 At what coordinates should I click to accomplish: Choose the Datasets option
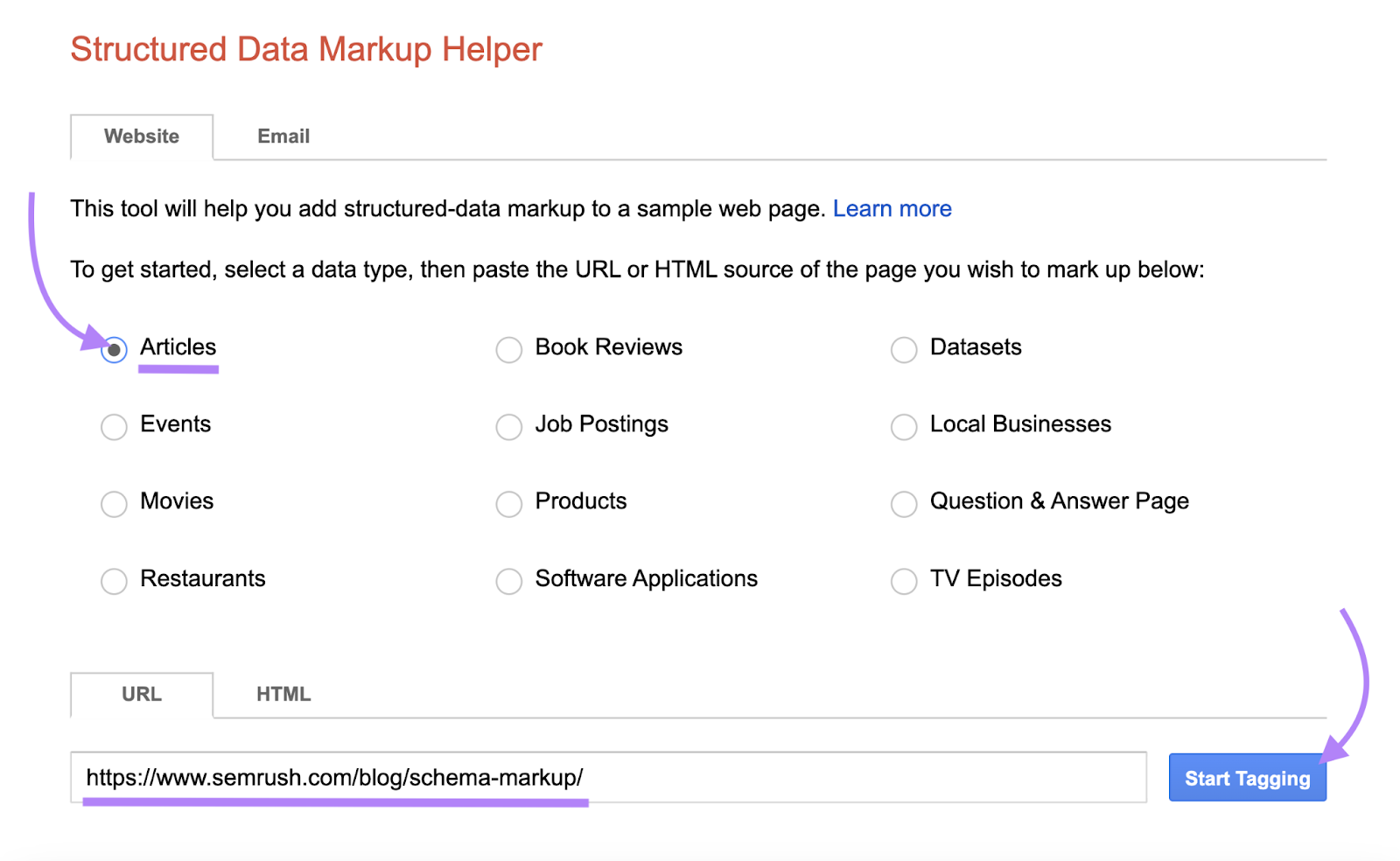904,350
